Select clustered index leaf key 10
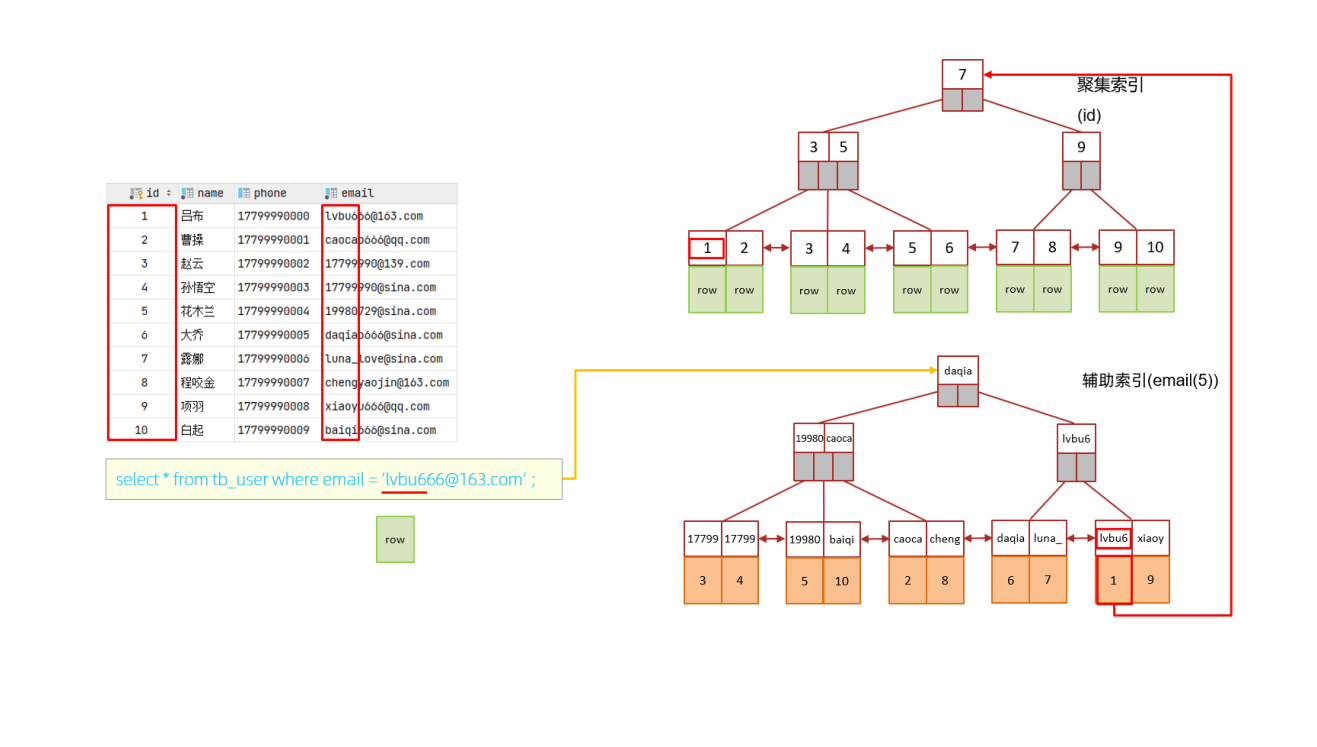1317x747 pixels. 1155,247
